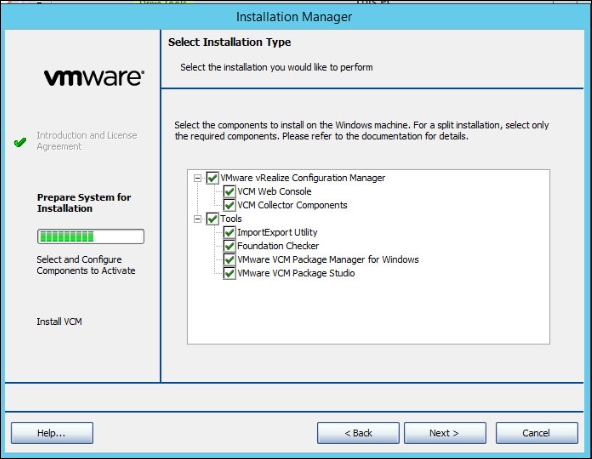Viewport: 592px width, 459px height.
Task: Toggle VMware VCM Package Studio checkbox
Action: click(229, 273)
